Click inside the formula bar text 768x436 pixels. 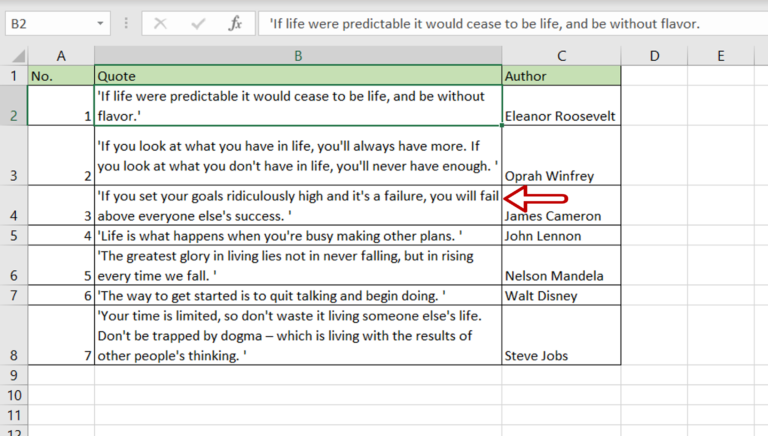pos(500,23)
